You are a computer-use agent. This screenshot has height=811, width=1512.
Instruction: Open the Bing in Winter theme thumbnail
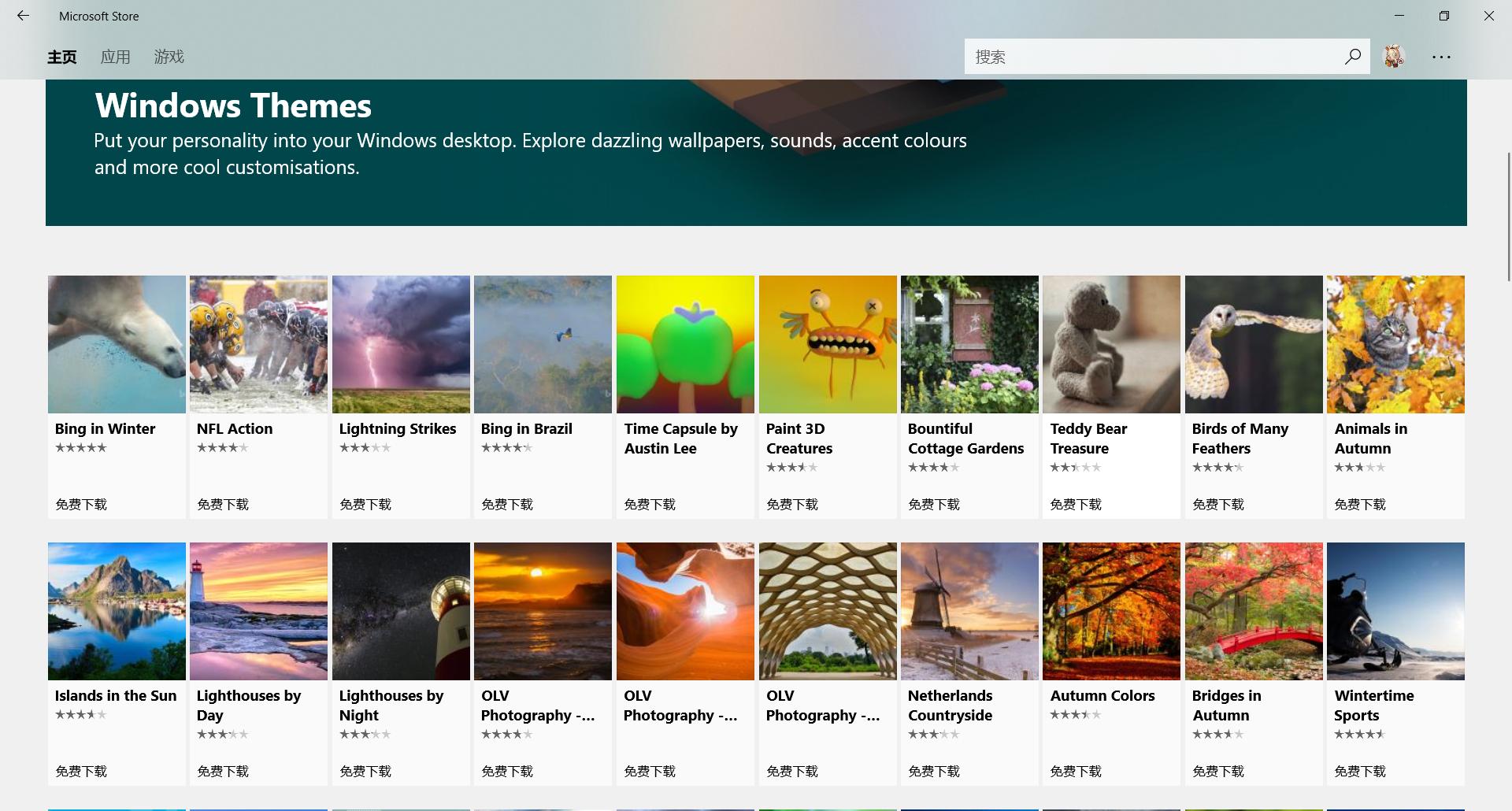pyautogui.click(x=117, y=344)
